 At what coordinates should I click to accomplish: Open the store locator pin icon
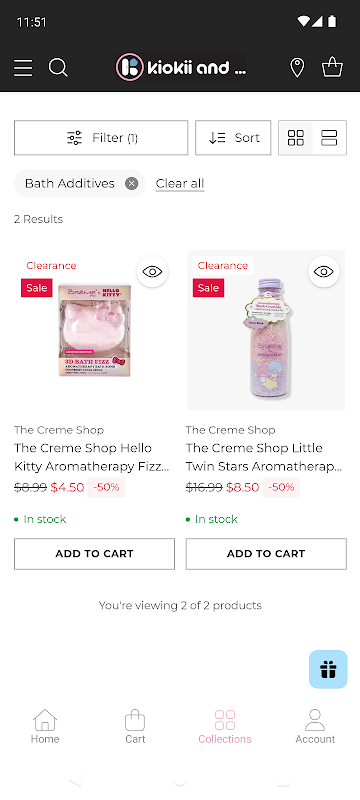(x=297, y=67)
